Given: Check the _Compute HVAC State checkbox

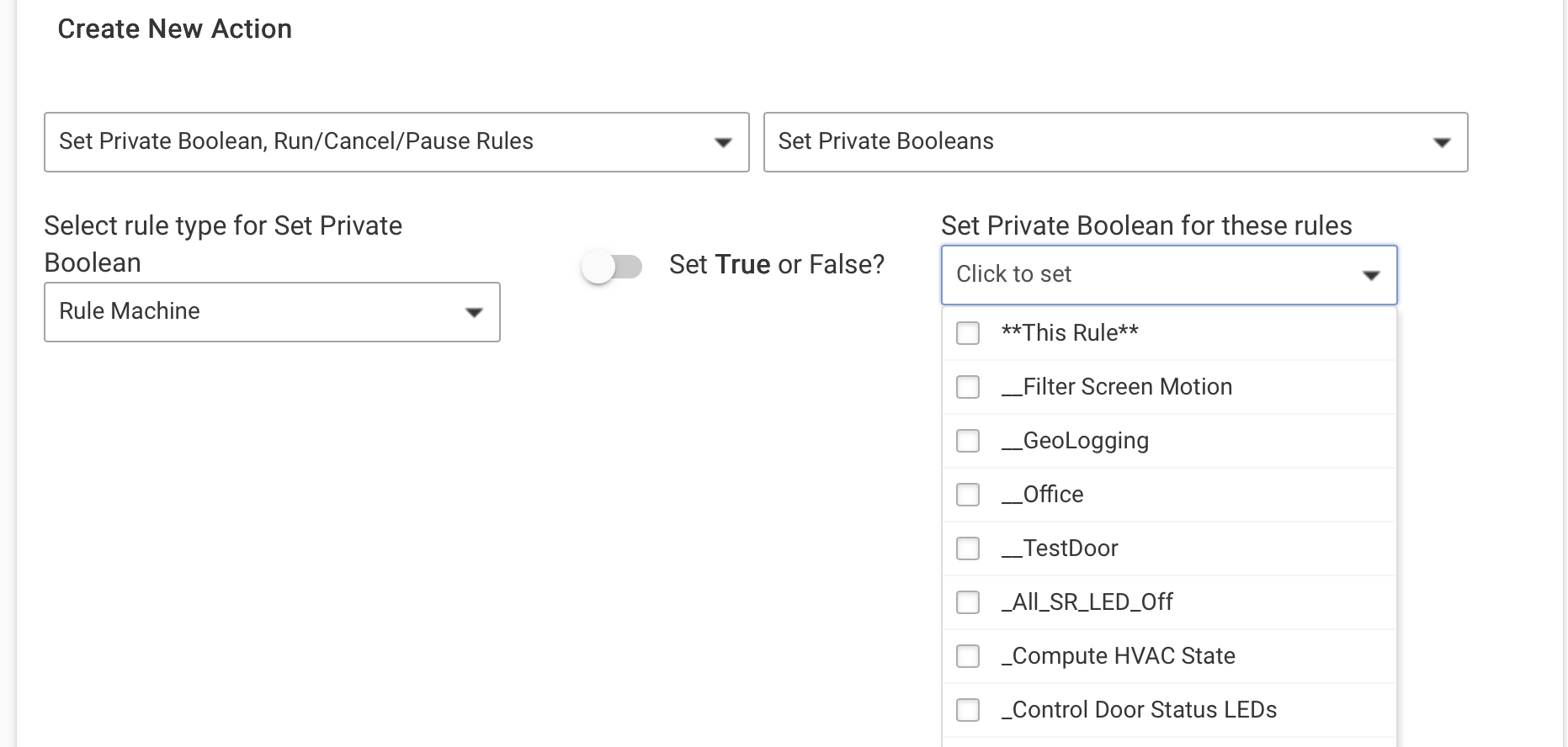Looking at the screenshot, I should 968,656.
